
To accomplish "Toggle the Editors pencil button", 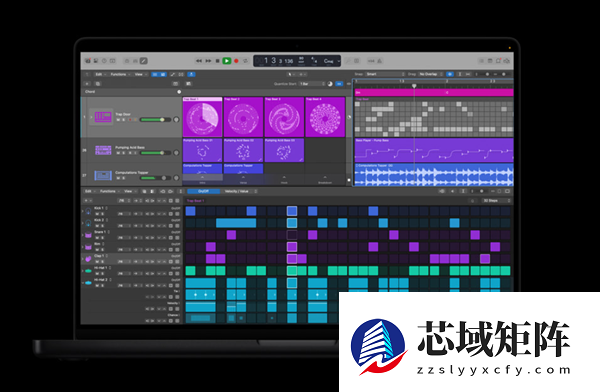I will 143,61.
